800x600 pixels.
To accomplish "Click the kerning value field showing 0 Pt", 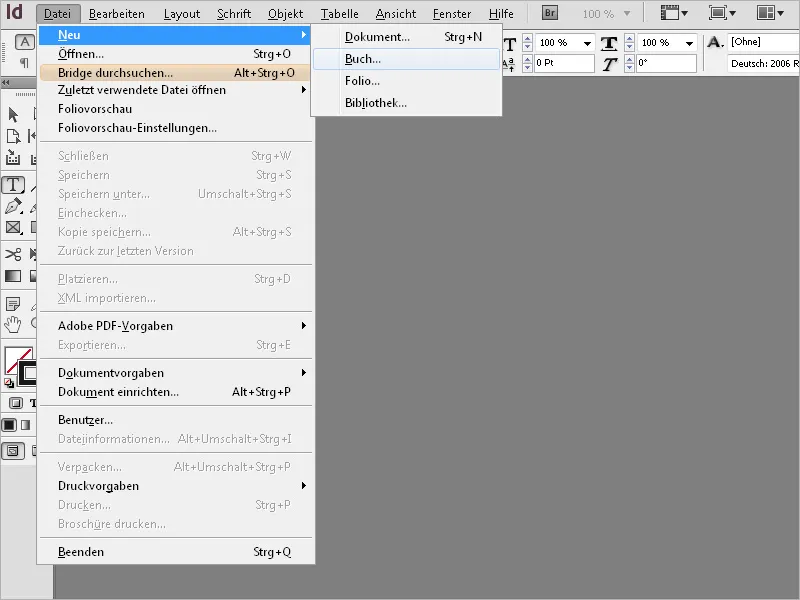I will pos(560,62).
